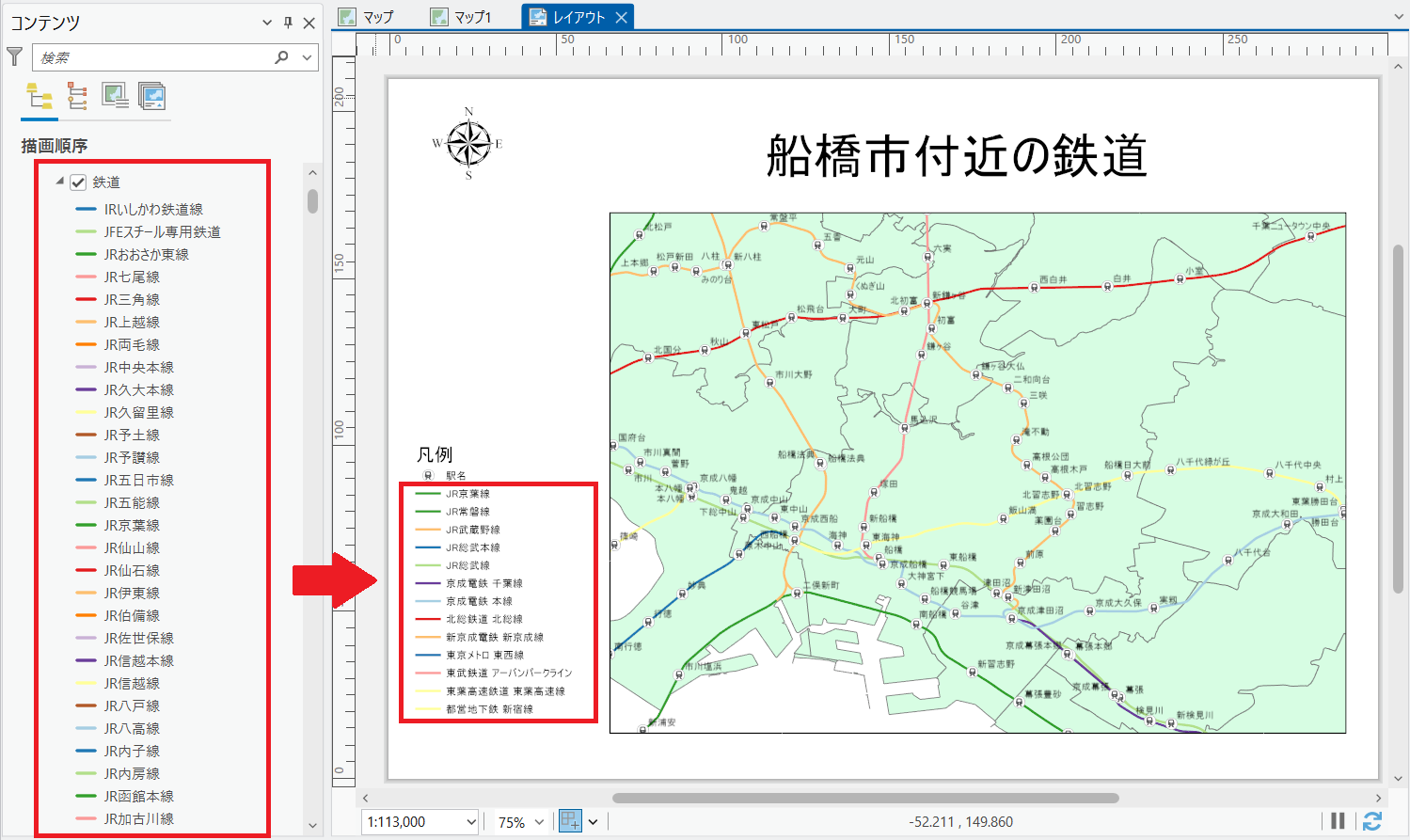Click the third list-view icon showing a map frame
Viewport: 1410px width, 840px height.
(x=115, y=96)
